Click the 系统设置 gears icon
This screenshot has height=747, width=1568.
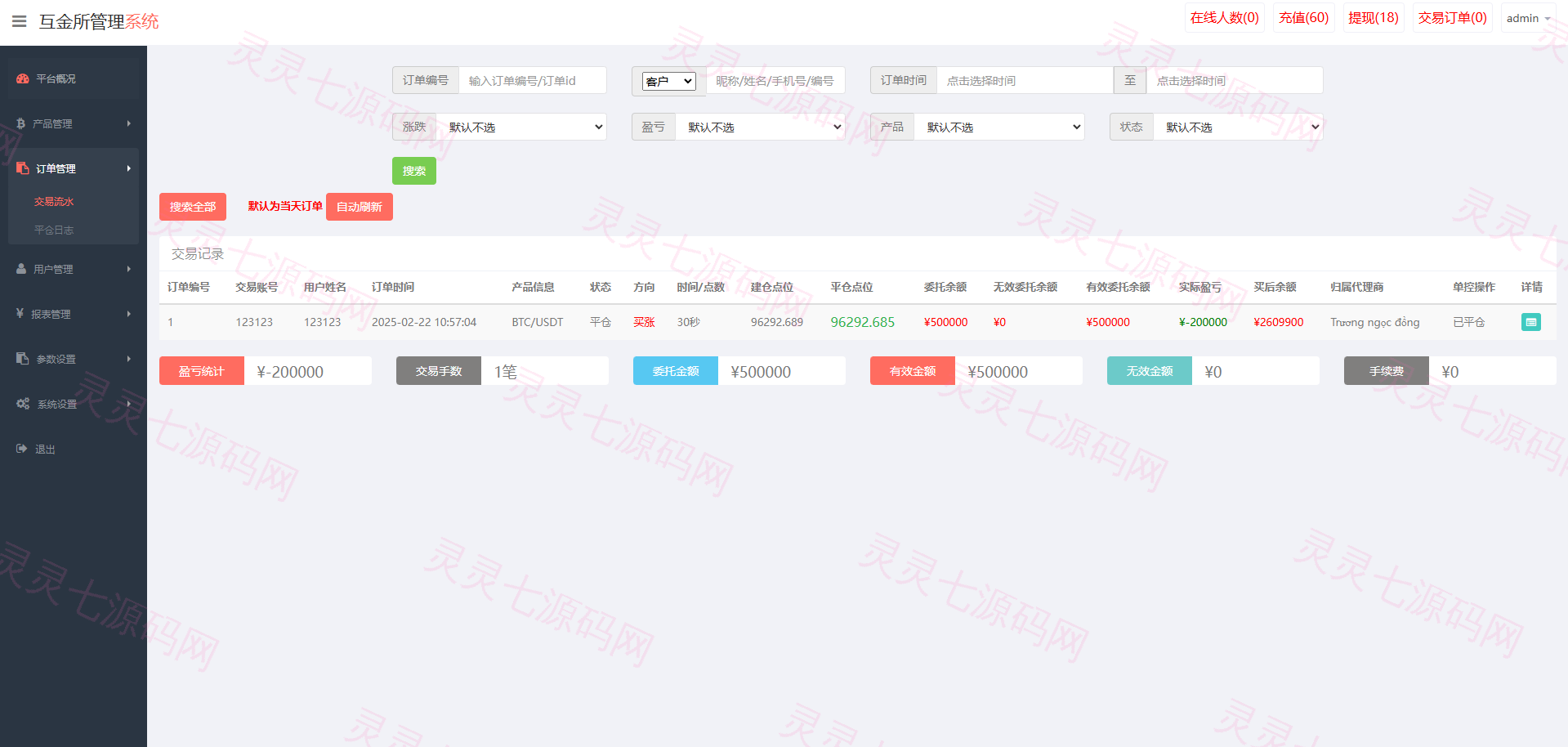pyautogui.click(x=23, y=404)
